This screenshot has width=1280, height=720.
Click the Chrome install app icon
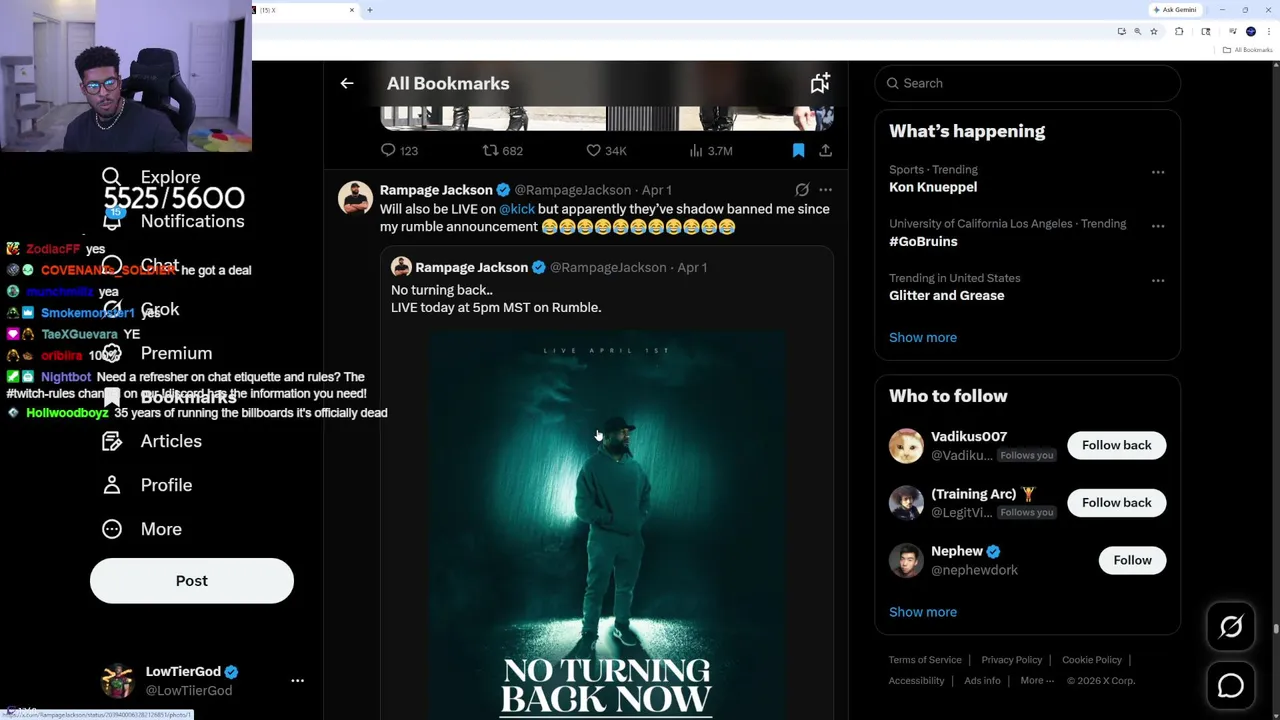pos(1121,31)
